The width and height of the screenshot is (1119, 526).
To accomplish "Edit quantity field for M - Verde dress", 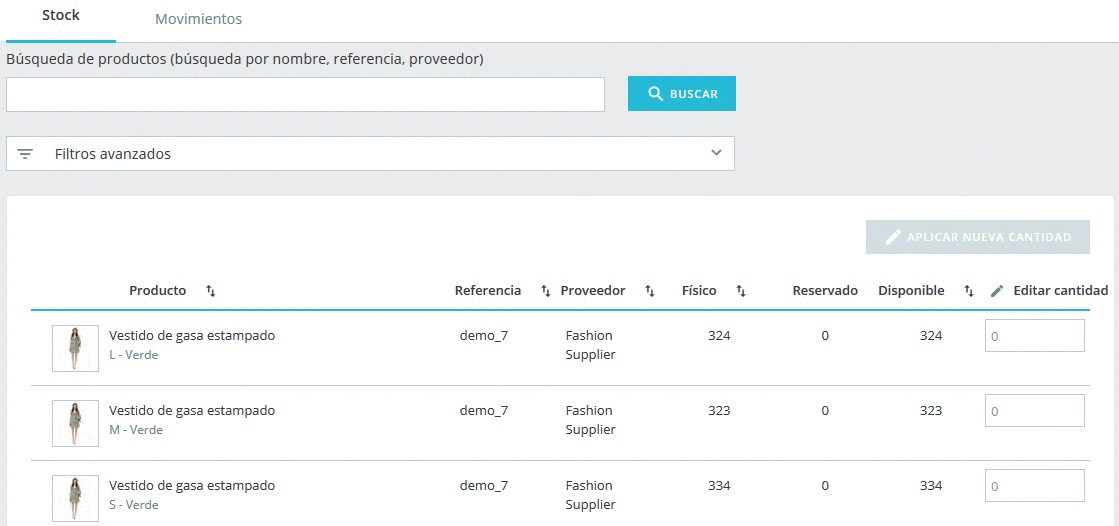I will [1035, 411].
